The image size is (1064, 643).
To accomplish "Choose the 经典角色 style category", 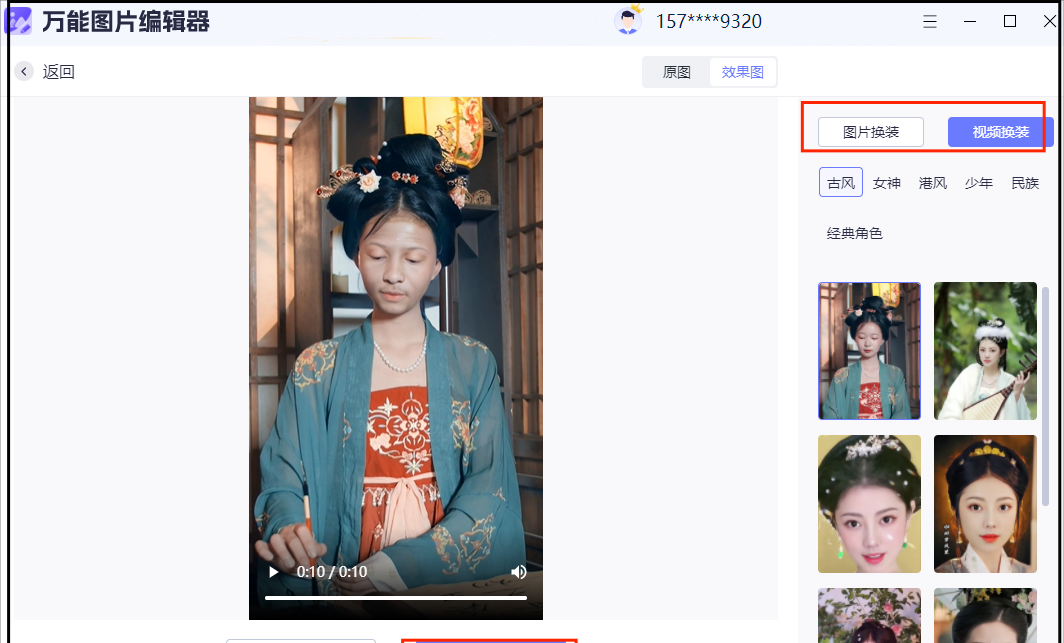I will tap(854, 233).
